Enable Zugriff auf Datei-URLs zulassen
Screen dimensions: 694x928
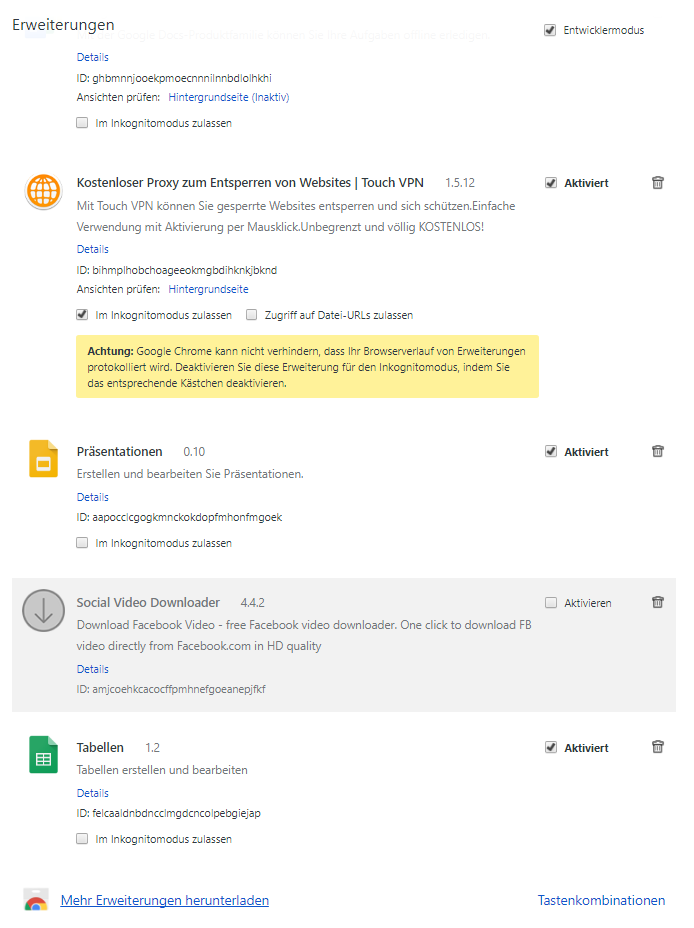[251, 315]
